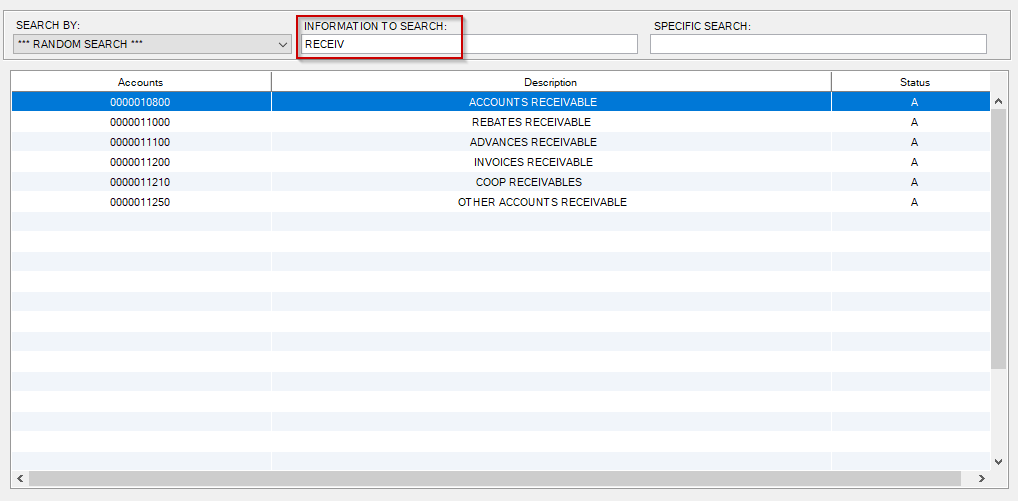Click account number 0000011250

(x=140, y=202)
